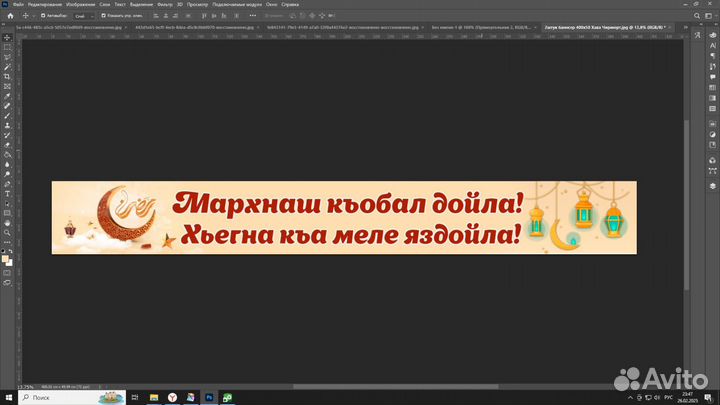Show hidden document tabs via double arrow
This screenshot has height=405, width=720.
click(685, 28)
